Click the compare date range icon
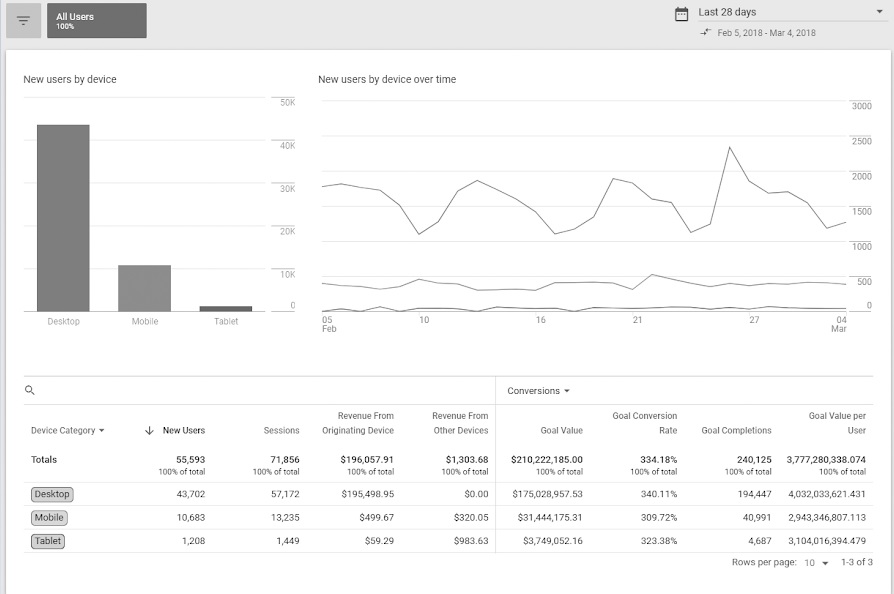Image resolution: width=894 pixels, height=594 pixels. pos(706,32)
